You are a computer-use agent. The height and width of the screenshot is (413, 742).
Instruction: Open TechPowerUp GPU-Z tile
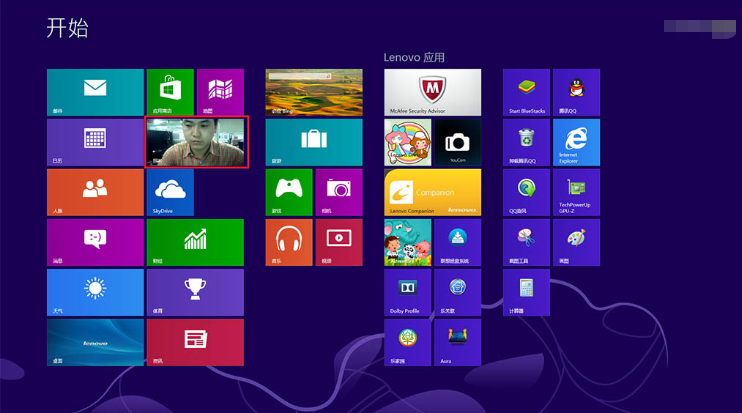pos(576,192)
